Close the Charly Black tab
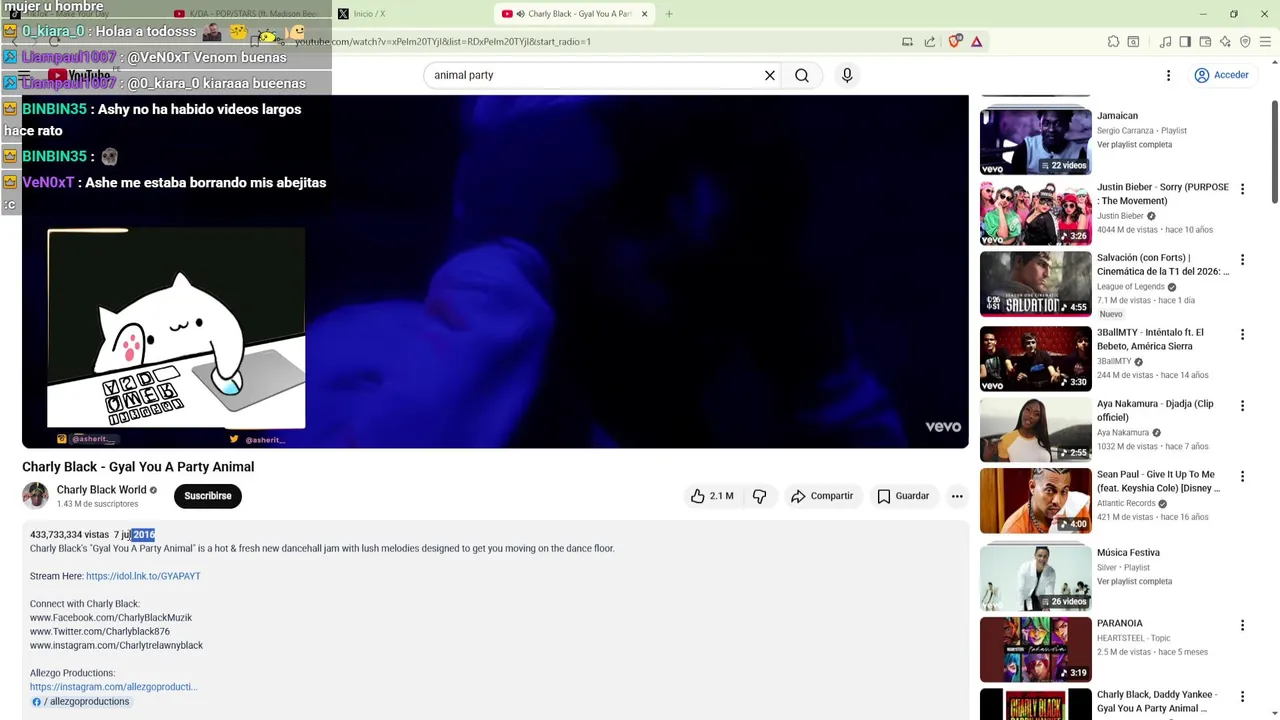The height and width of the screenshot is (720, 1280). (x=644, y=14)
